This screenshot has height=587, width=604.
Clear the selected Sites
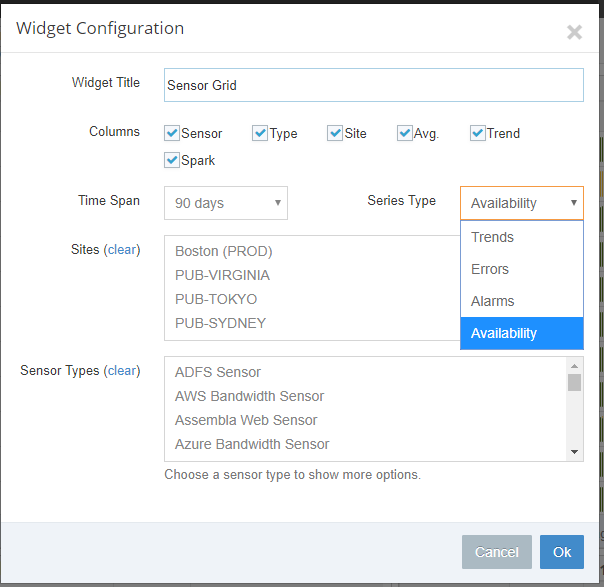click(122, 250)
